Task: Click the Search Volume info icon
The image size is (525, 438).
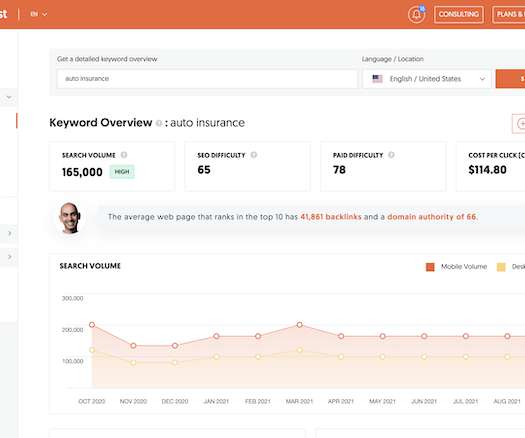Action: (x=124, y=155)
